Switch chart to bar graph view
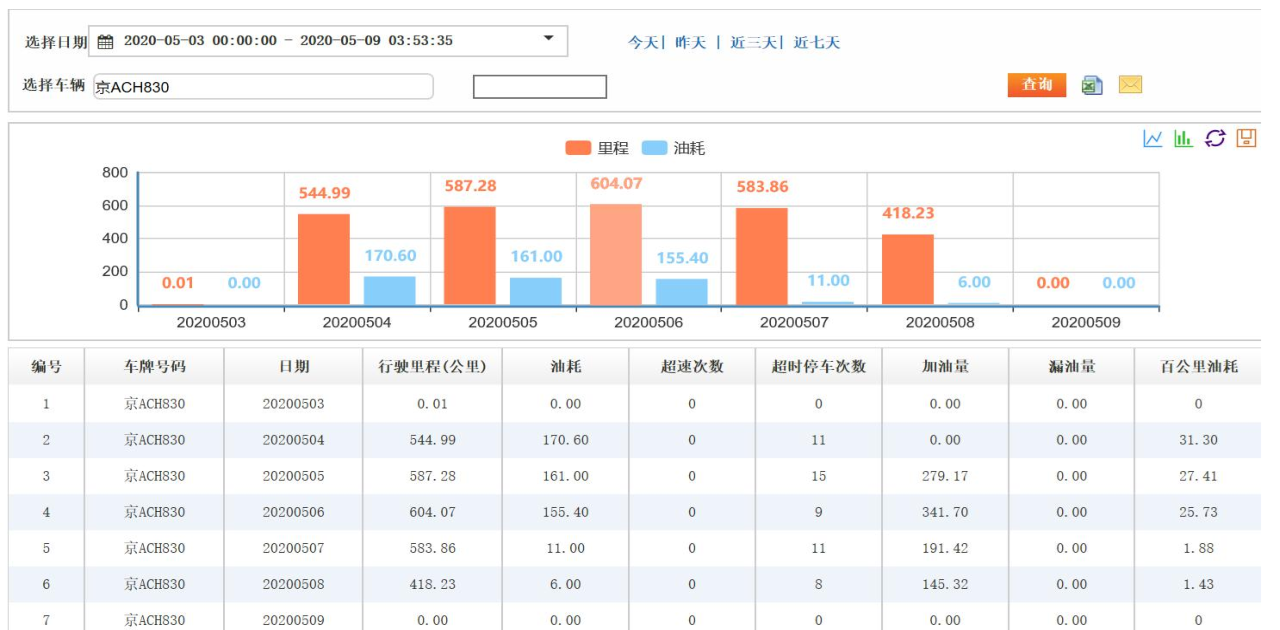1280x630 pixels. coord(1184,139)
